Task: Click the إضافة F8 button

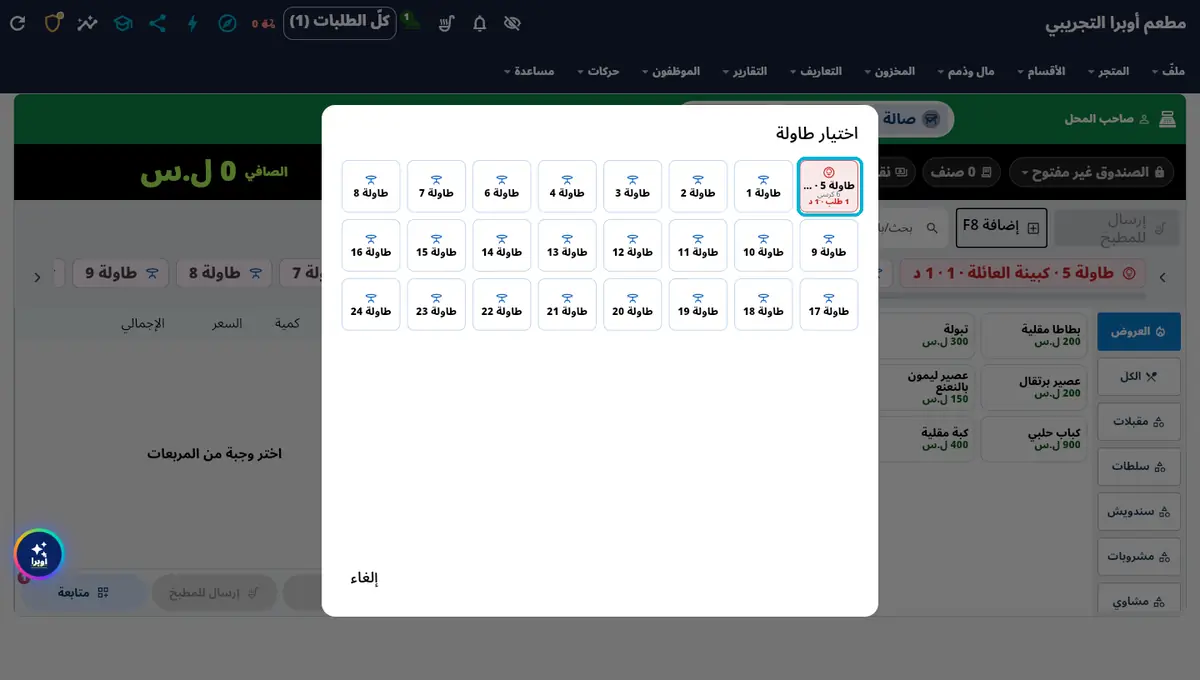Action: (1002, 228)
